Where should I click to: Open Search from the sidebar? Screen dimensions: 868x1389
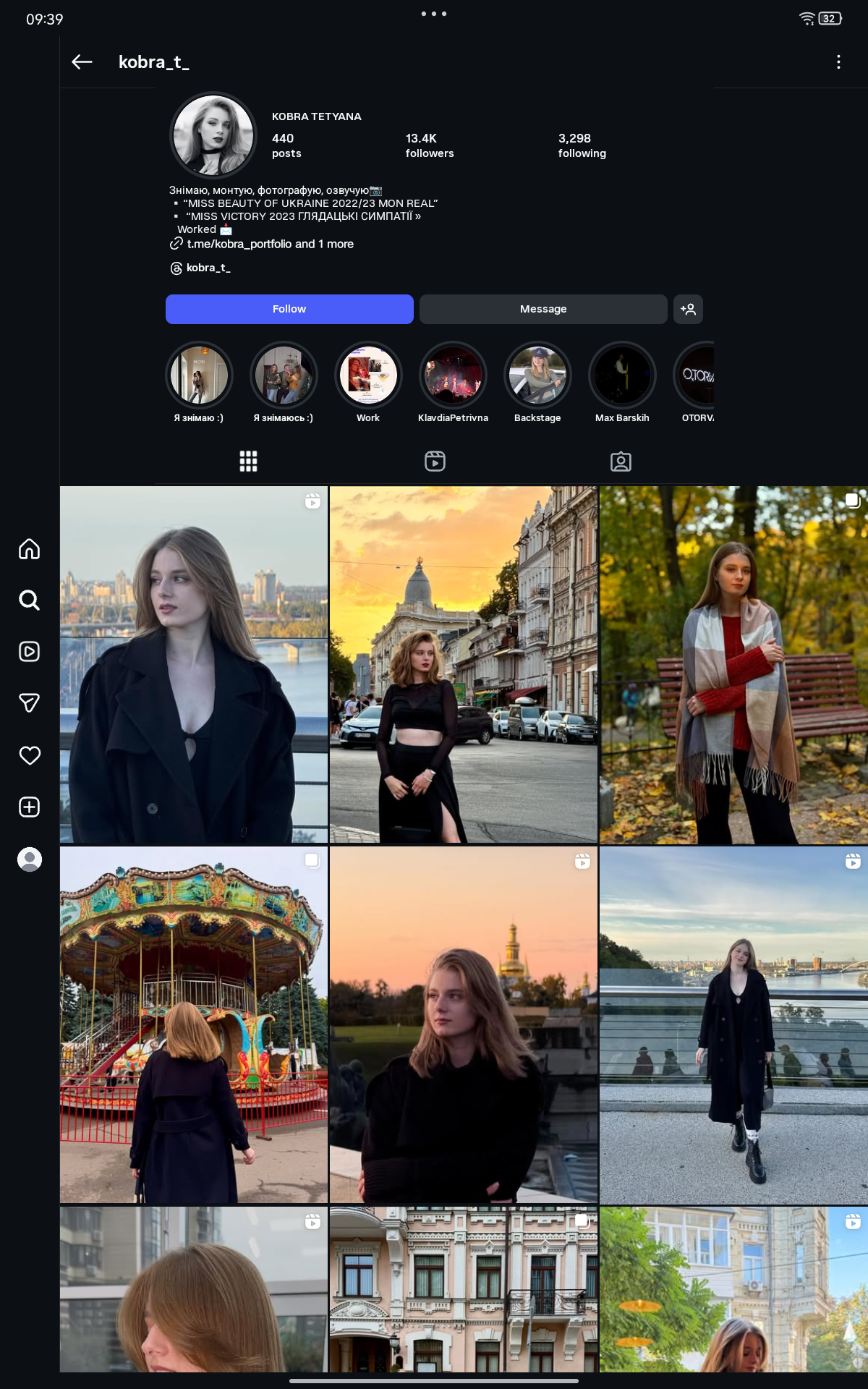coord(29,600)
